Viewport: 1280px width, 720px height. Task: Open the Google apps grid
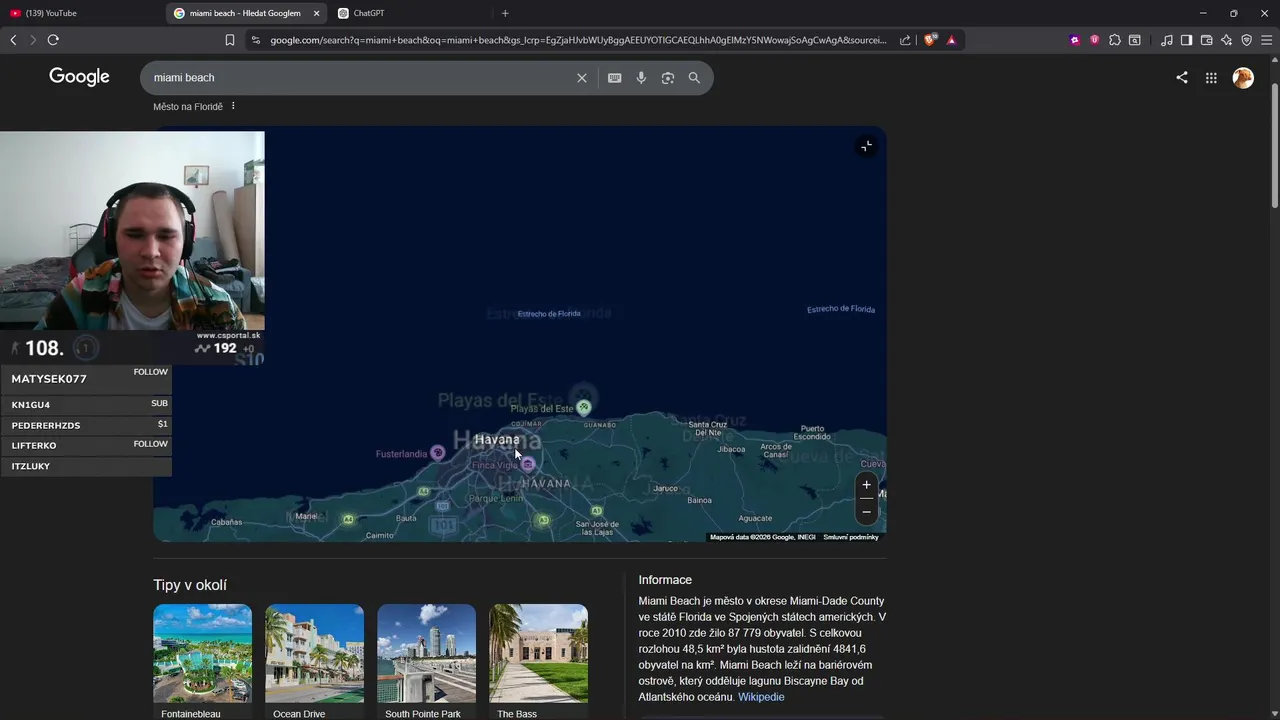1211,77
